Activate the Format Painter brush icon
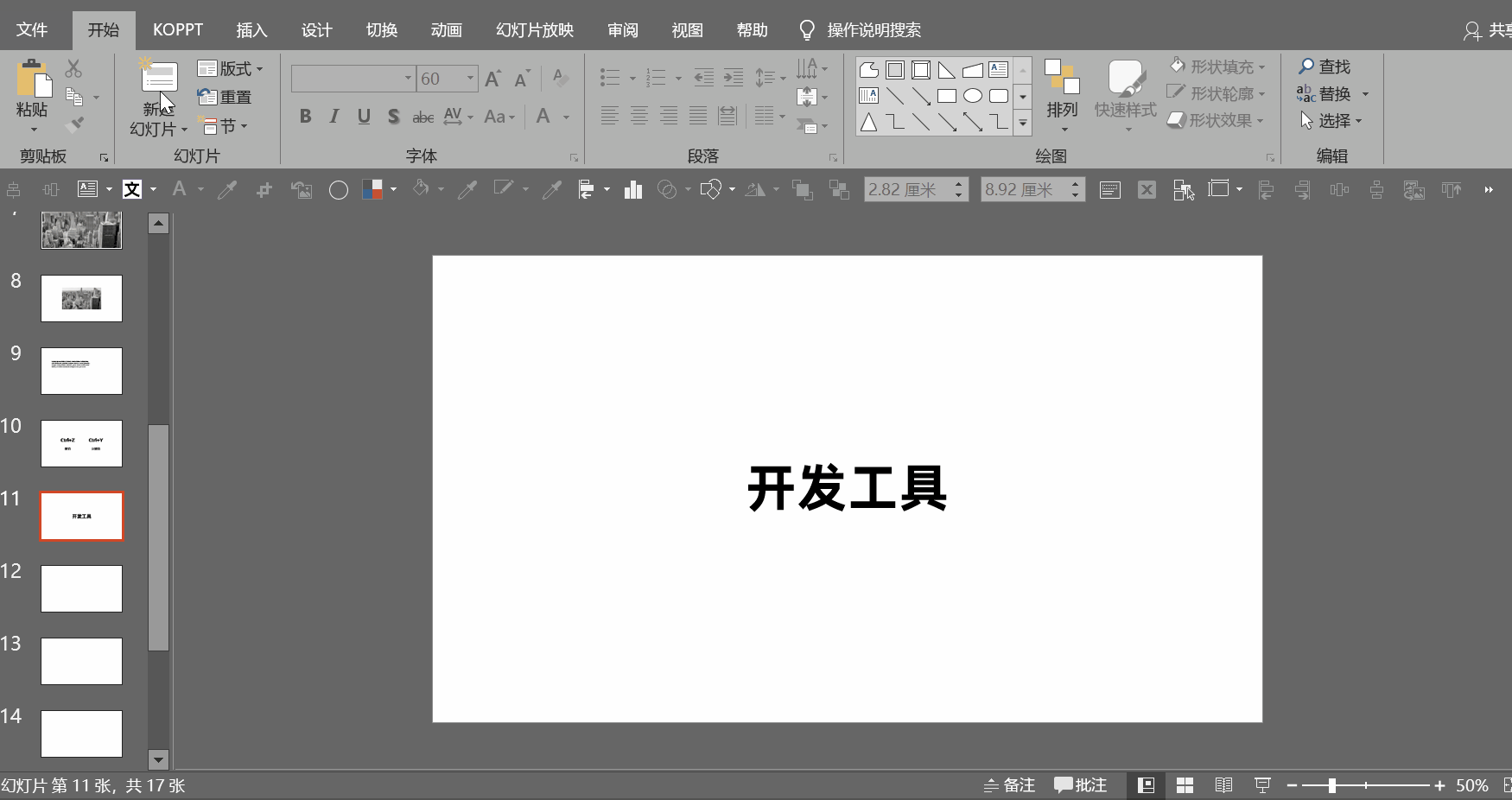This screenshot has height=800, width=1512. pyautogui.click(x=74, y=124)
